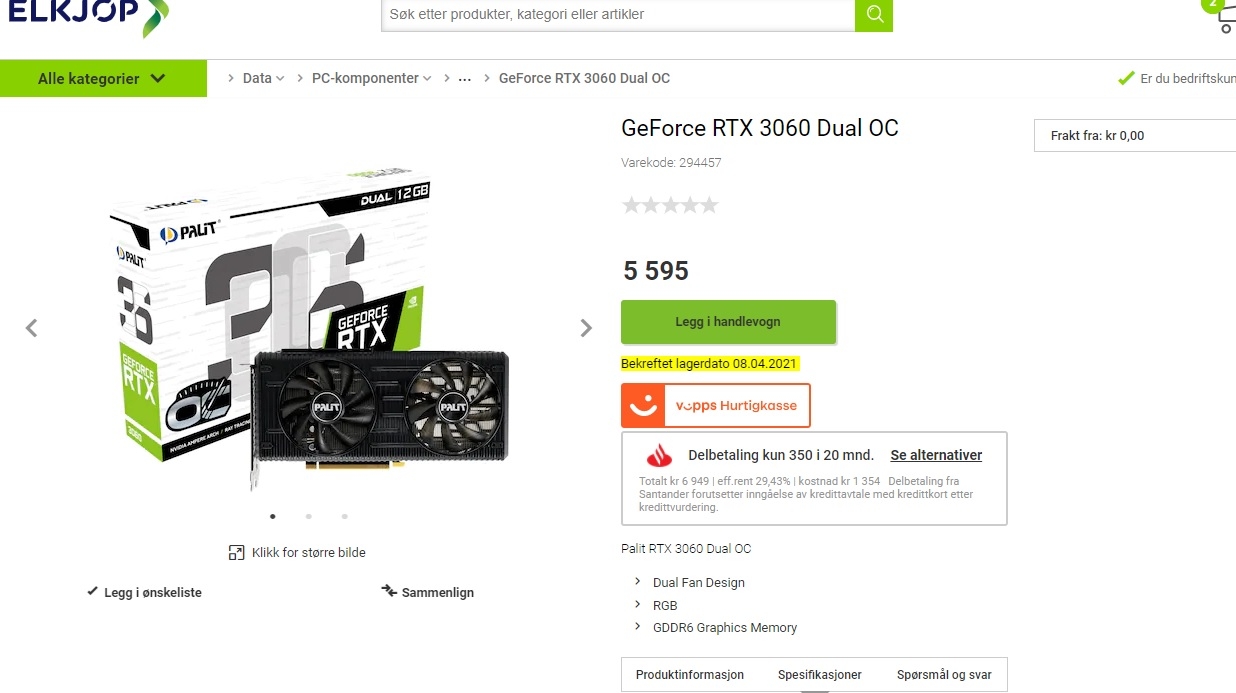Click the enlarge image icon
This screenshot has width=1236, height=693.
pos(236,552)
